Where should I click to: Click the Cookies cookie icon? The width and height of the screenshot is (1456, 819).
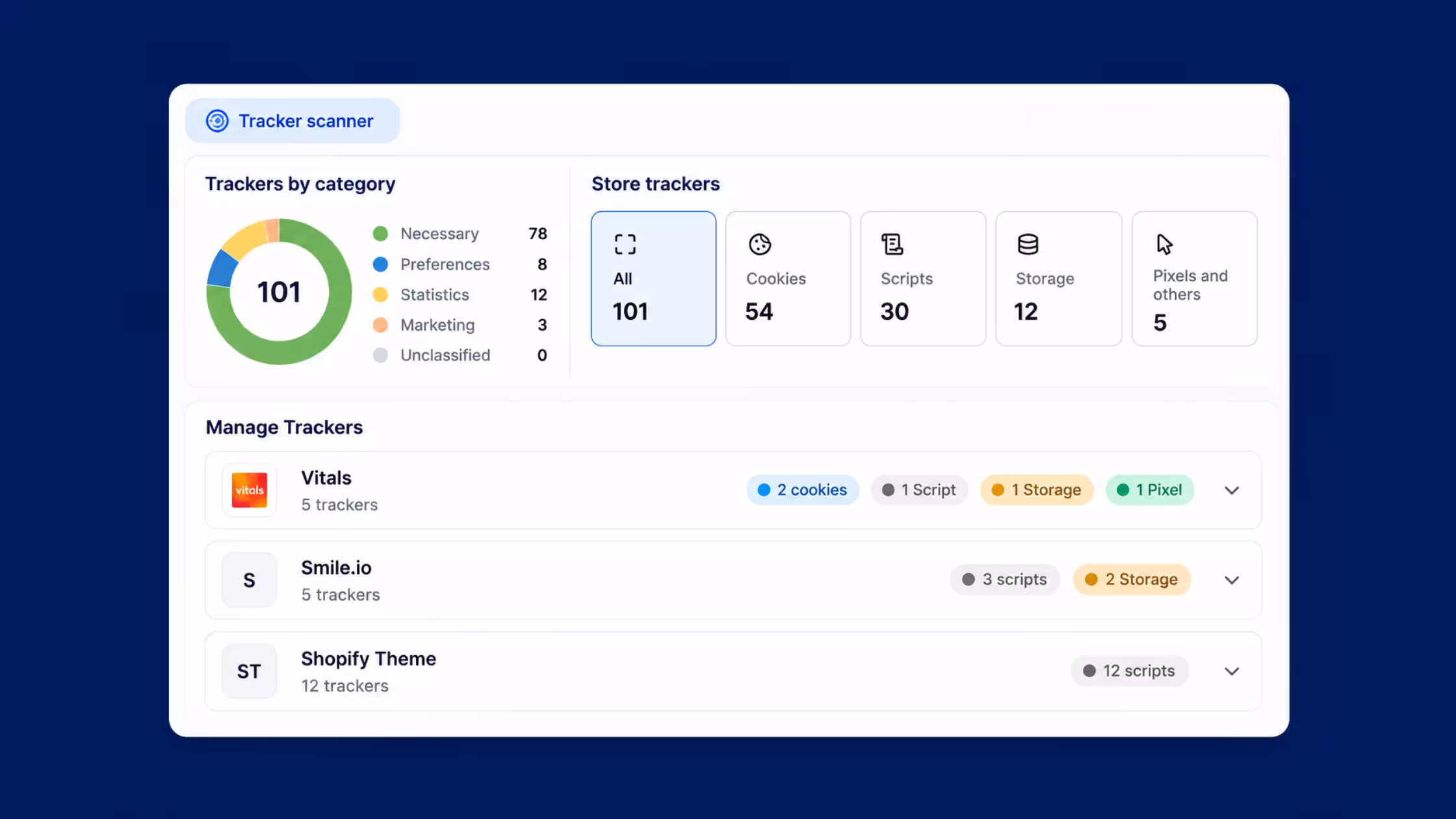pyautogui.click(x=760, y=244)
